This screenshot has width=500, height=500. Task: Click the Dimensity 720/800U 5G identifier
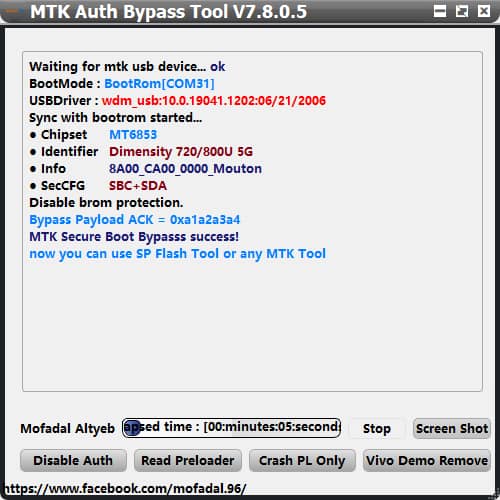point(181,152)
